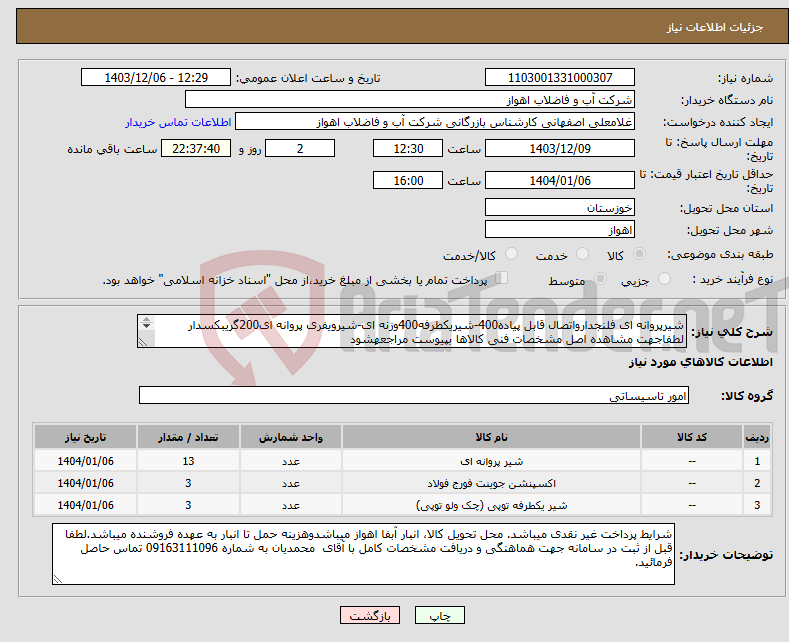The image size is (789, 642).
Task: Click the تعداد / مقدار column header
Action: (188, 437)
